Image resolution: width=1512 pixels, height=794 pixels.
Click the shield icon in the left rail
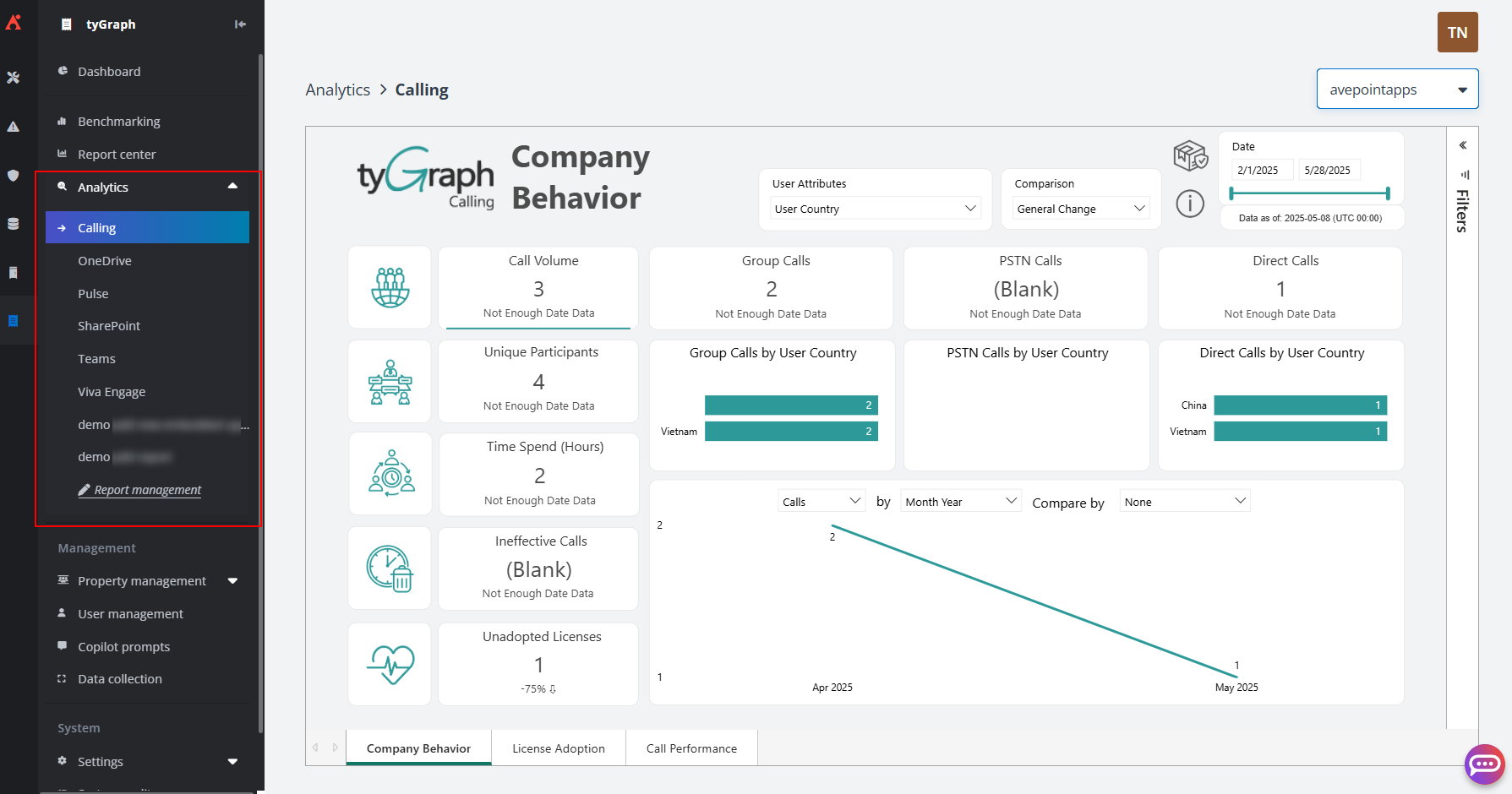point(14,175)
